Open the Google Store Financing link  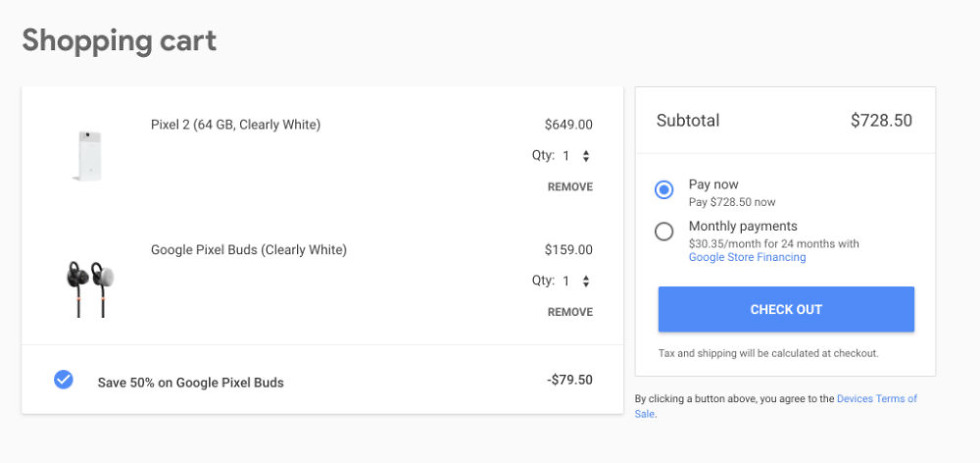click(x=747, y=257)
